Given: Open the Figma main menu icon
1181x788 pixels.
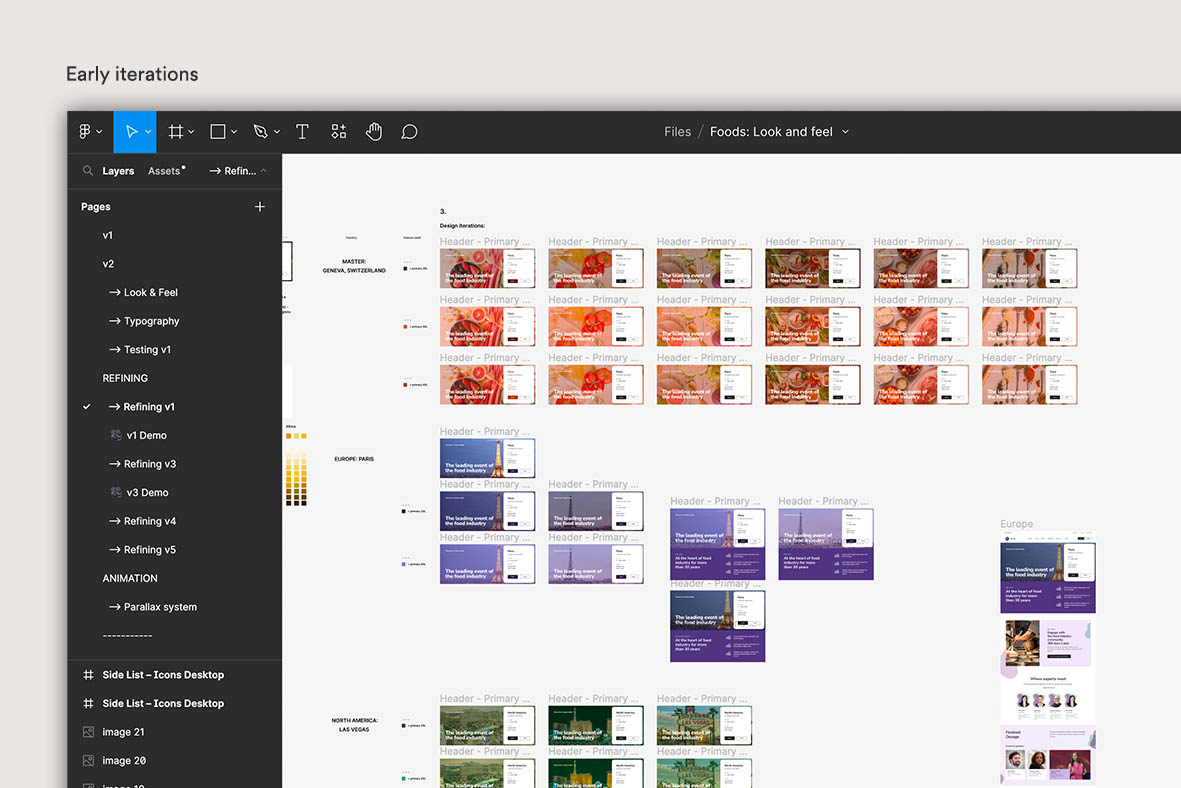Looking at the screenshot, I should 85,132.
